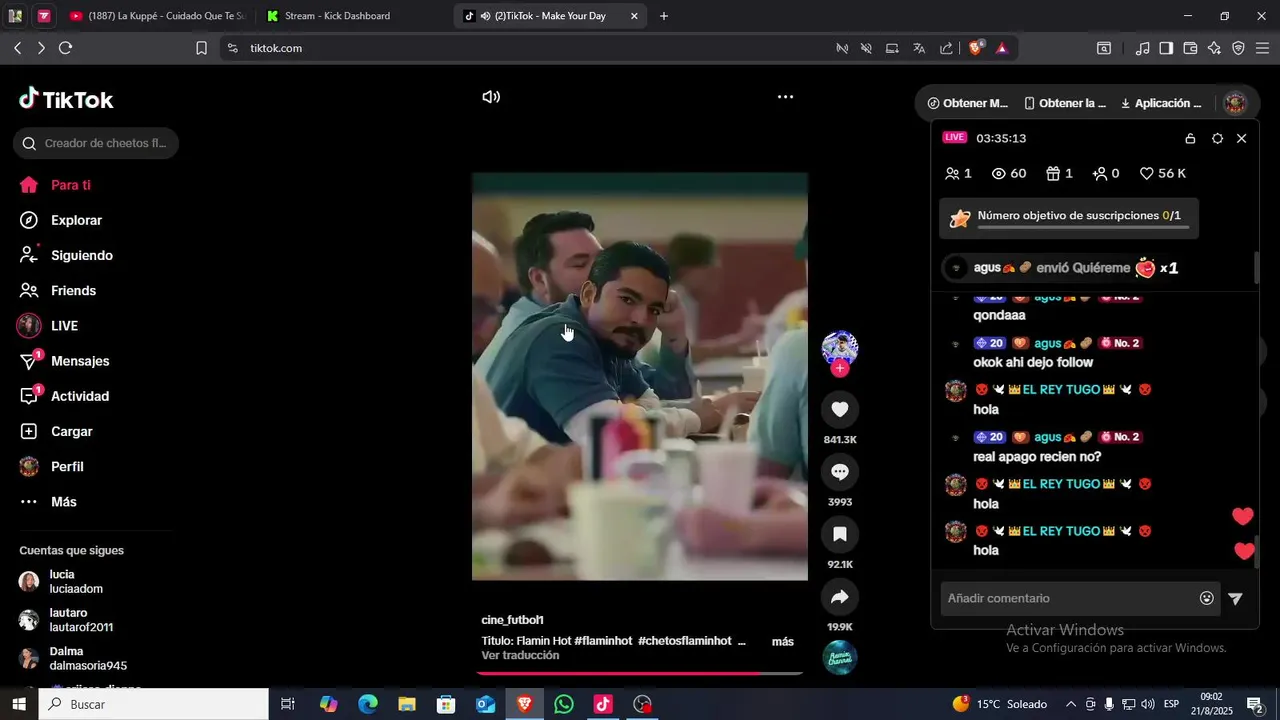1280x720 pixels.
Task: Open WhatsApp from the taskbar
Action: pyautogui.click(x=564, y=704)
